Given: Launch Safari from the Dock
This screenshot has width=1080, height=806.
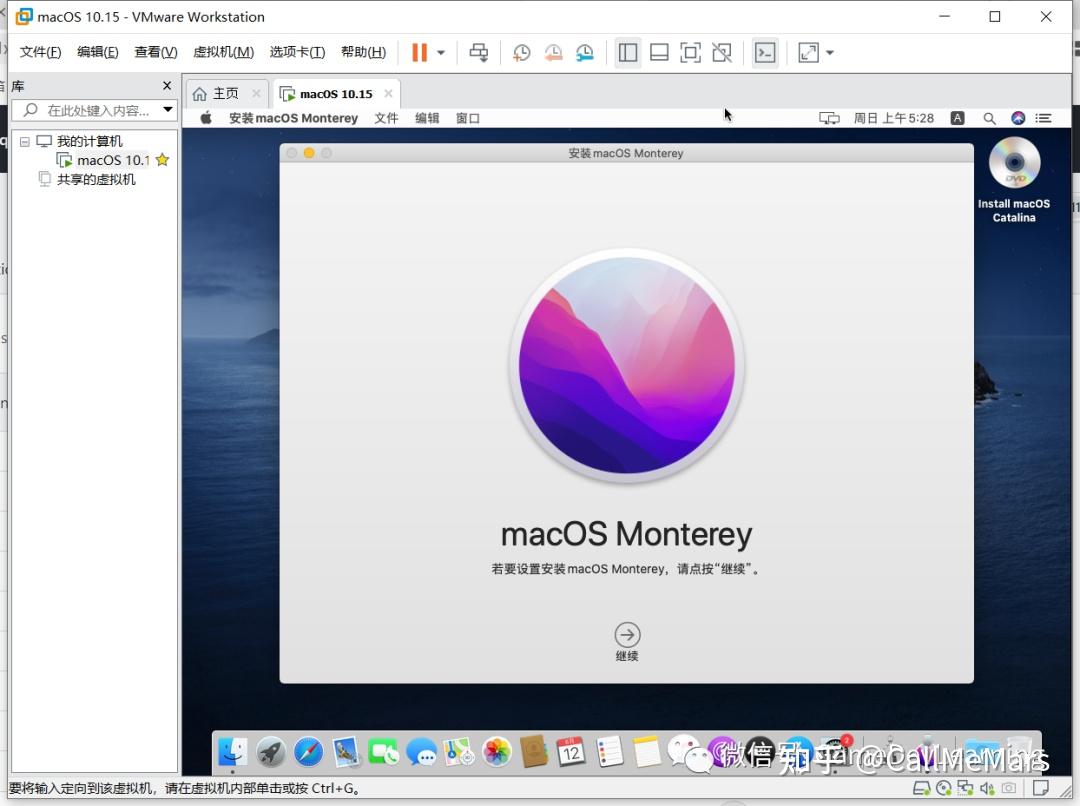Looking at the screenshot, I should coord(309,752).
